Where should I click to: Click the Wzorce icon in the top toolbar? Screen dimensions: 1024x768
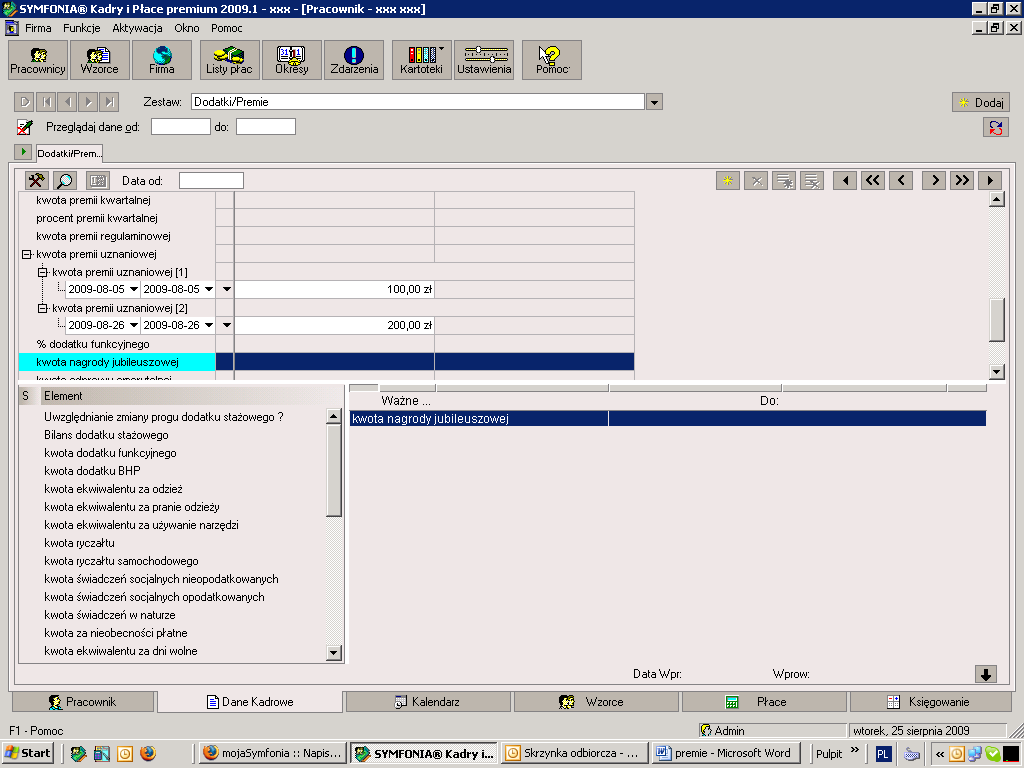click(x=99, y=60)
